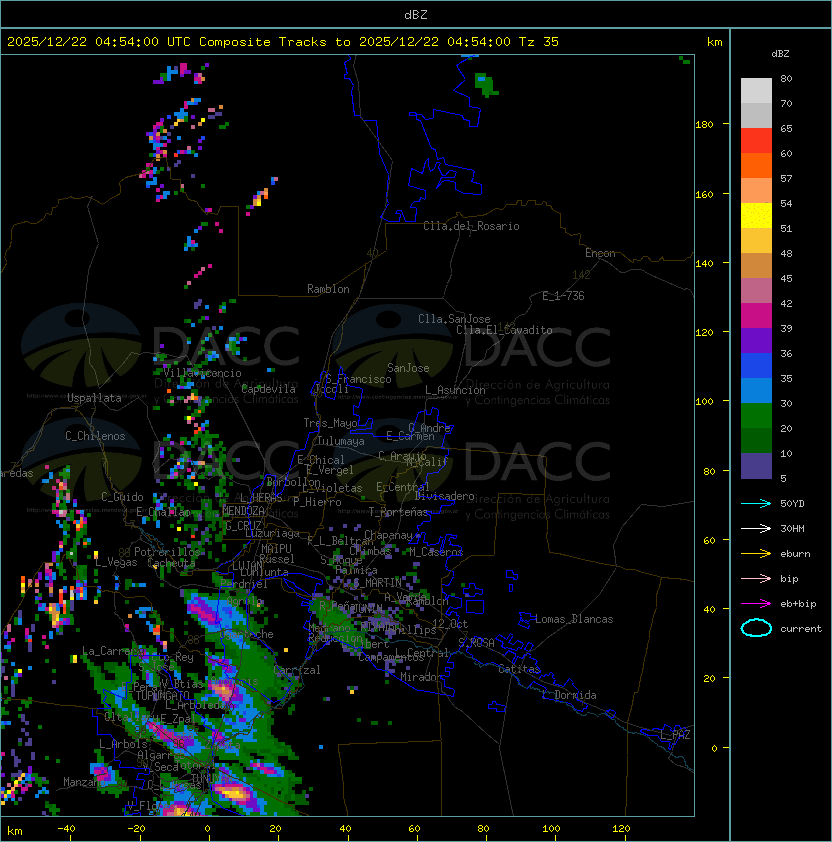Click the 'Clla.El_Cavadito' map label
Screen dimensions: 832x842
tap(504, 330)
